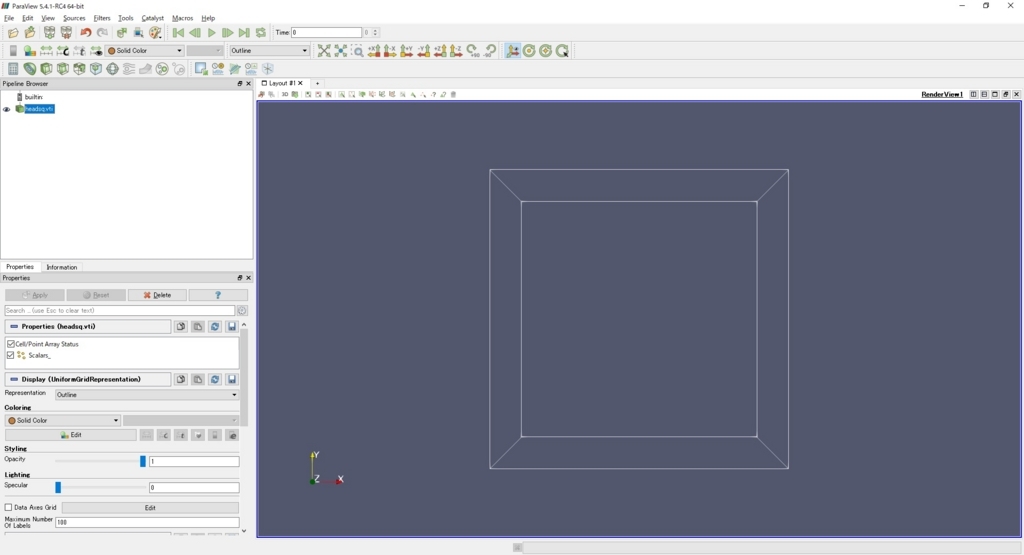Image resolution: width=1024 pixels, height=555 pixels.
Task: Open the Catalyst menu
Action: tap(153, 18)
